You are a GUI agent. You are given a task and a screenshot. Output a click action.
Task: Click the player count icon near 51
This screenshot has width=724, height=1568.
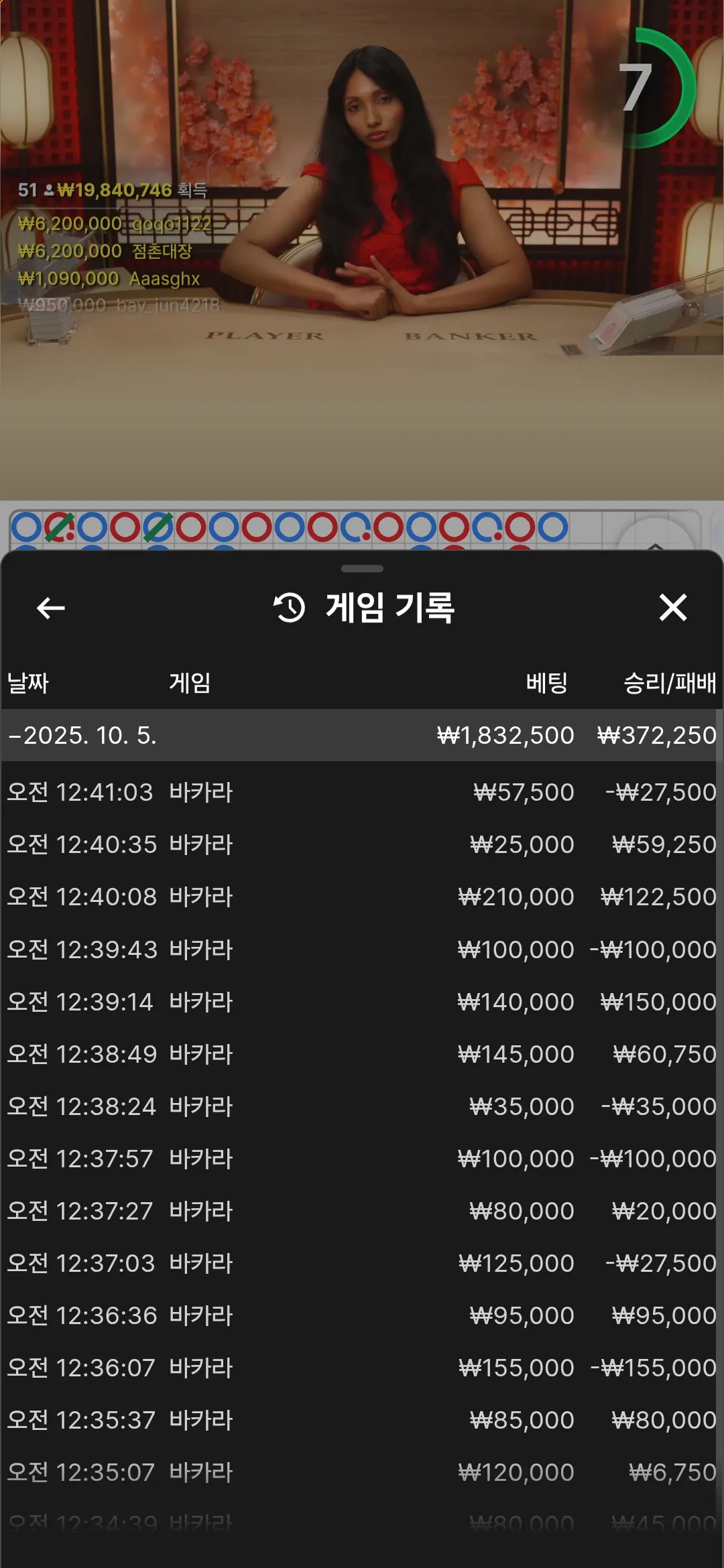(49, 191)
